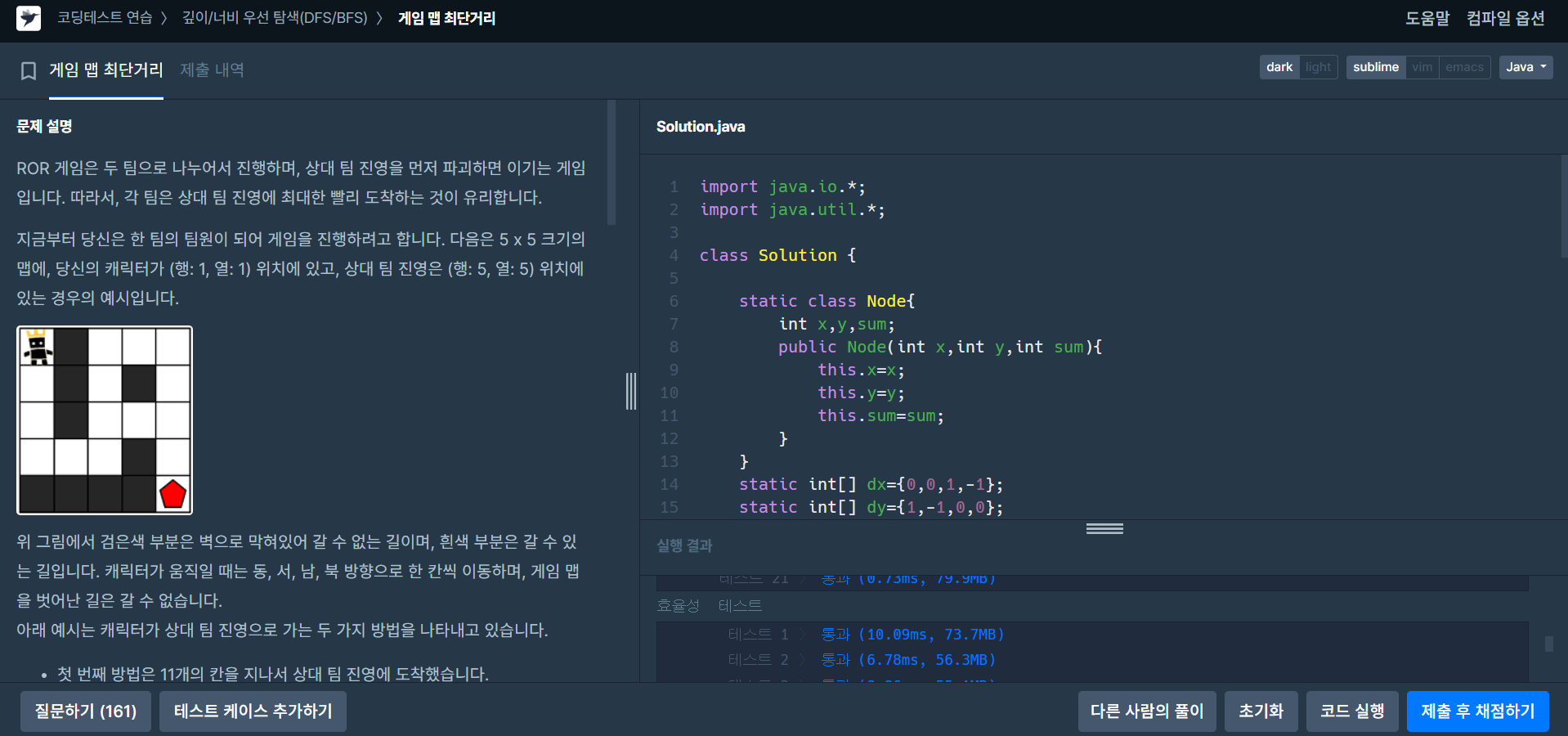Open 다른 사람의 풀이
Image resolution: width=1568 pixels, height=736 pixels.
1147,711
